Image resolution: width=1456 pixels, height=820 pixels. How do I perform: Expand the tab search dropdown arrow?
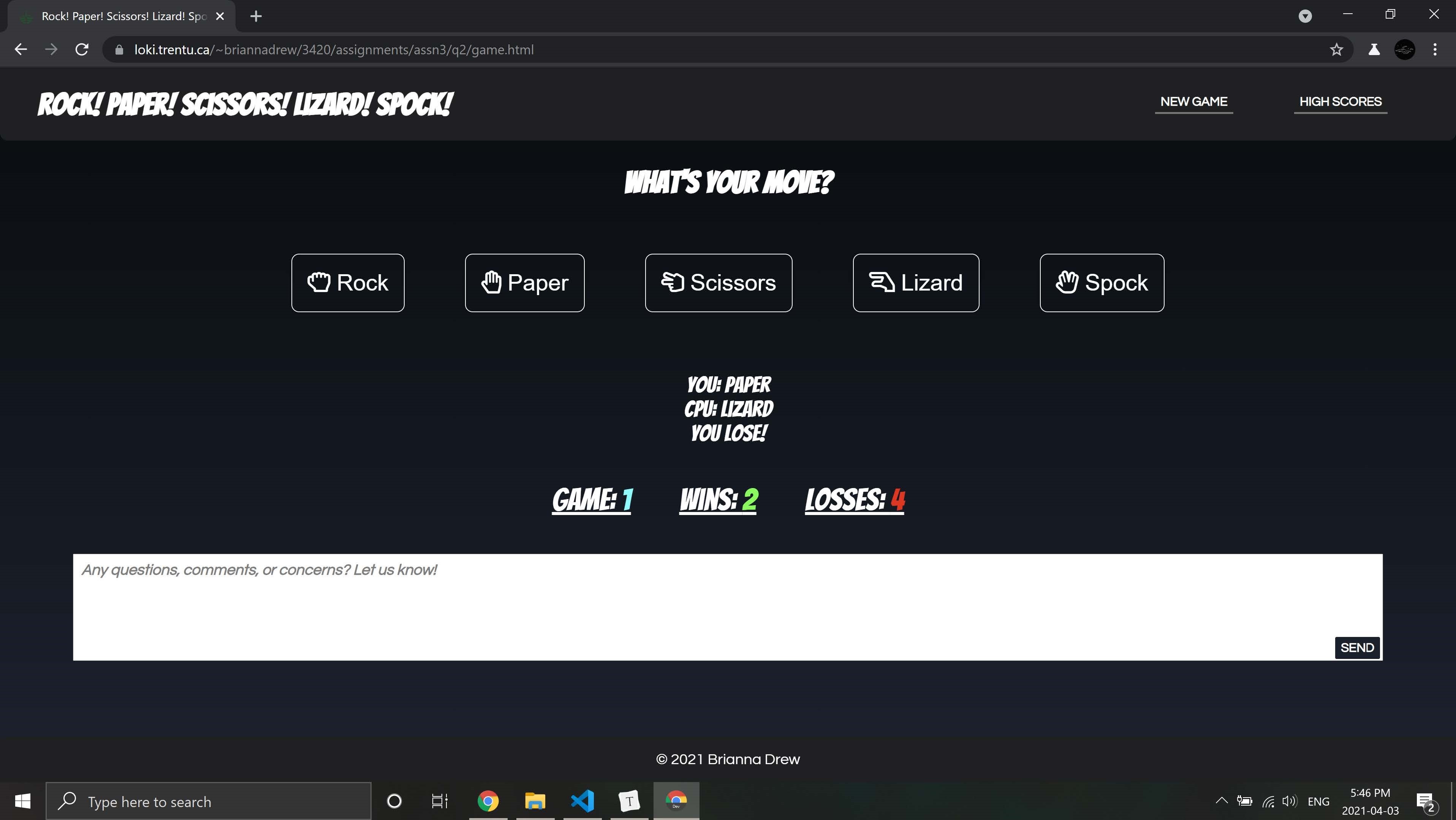point(1304,16)
